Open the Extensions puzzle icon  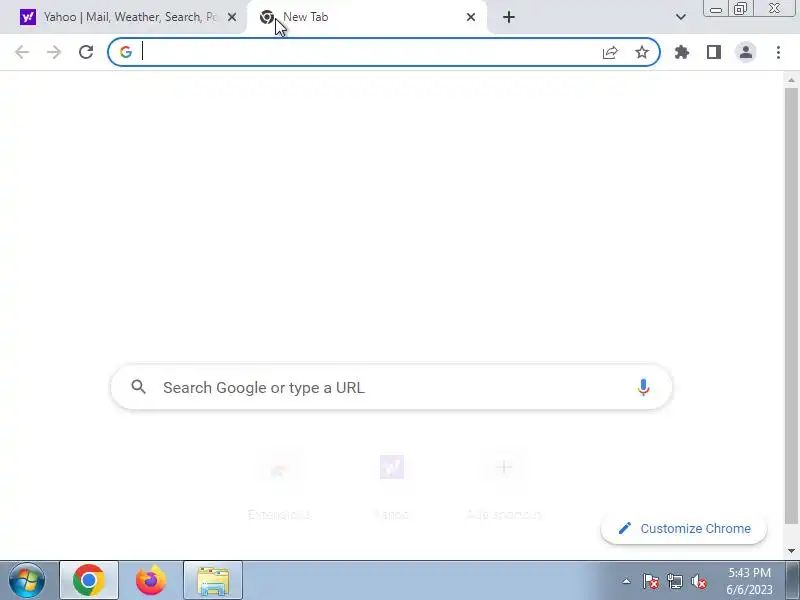(682, 52)
